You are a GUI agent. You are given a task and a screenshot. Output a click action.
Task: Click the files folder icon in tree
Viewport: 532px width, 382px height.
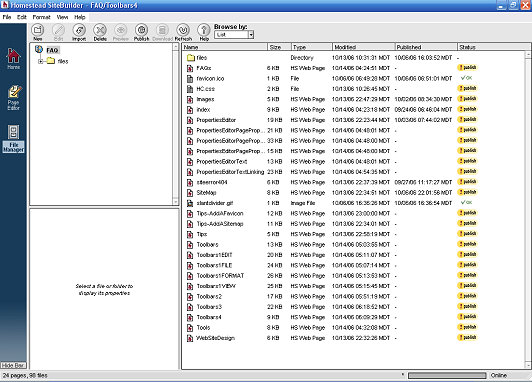(51, 61)
